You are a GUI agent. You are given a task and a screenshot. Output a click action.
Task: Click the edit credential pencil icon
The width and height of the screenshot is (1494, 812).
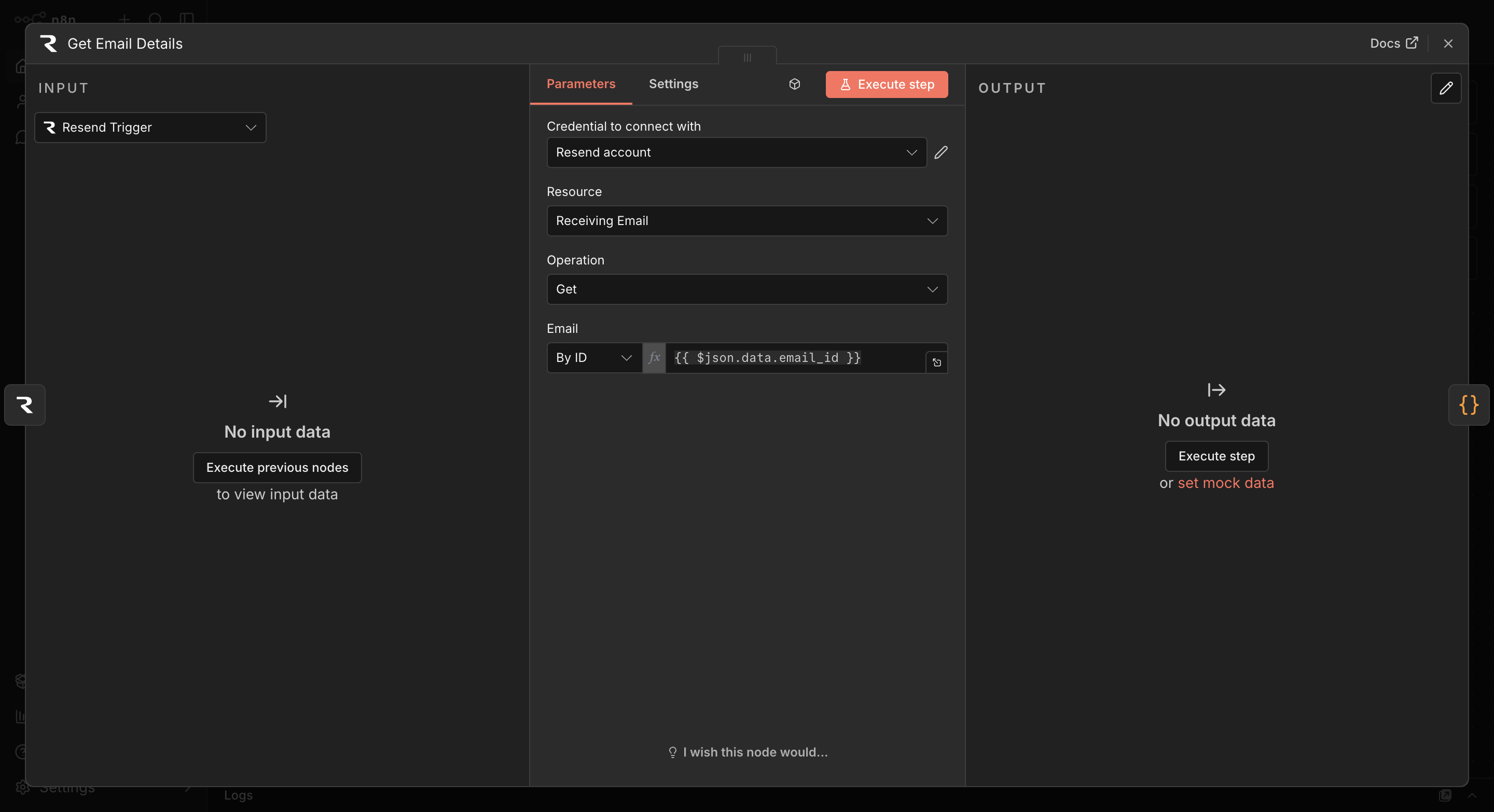(940, 152)
